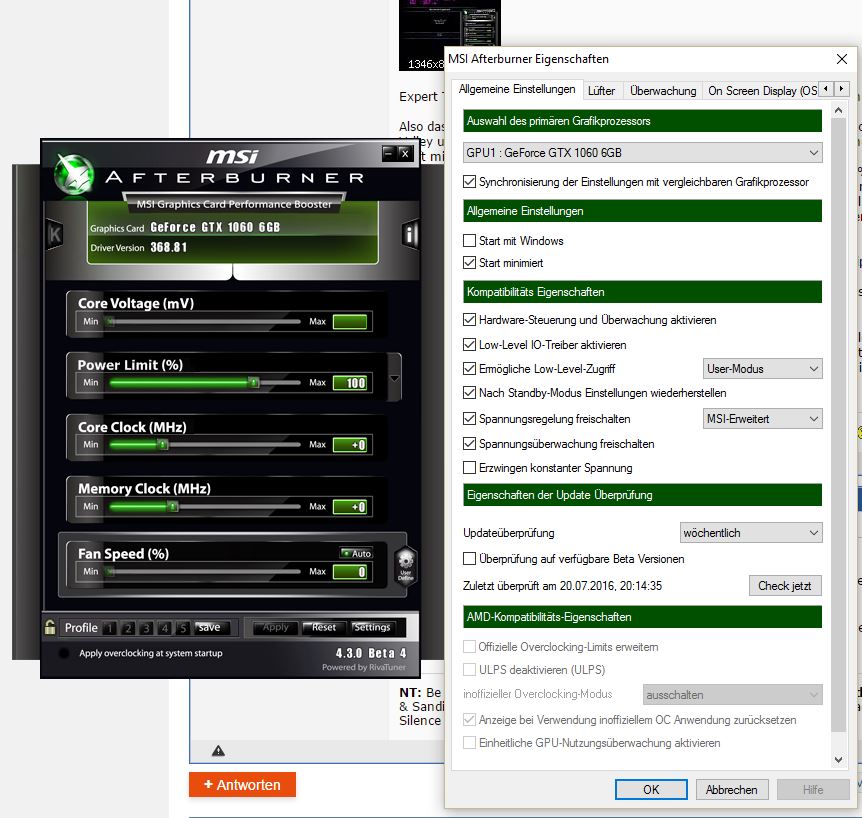
Task: Switch to the Lüfter tab
Action: 601,91
